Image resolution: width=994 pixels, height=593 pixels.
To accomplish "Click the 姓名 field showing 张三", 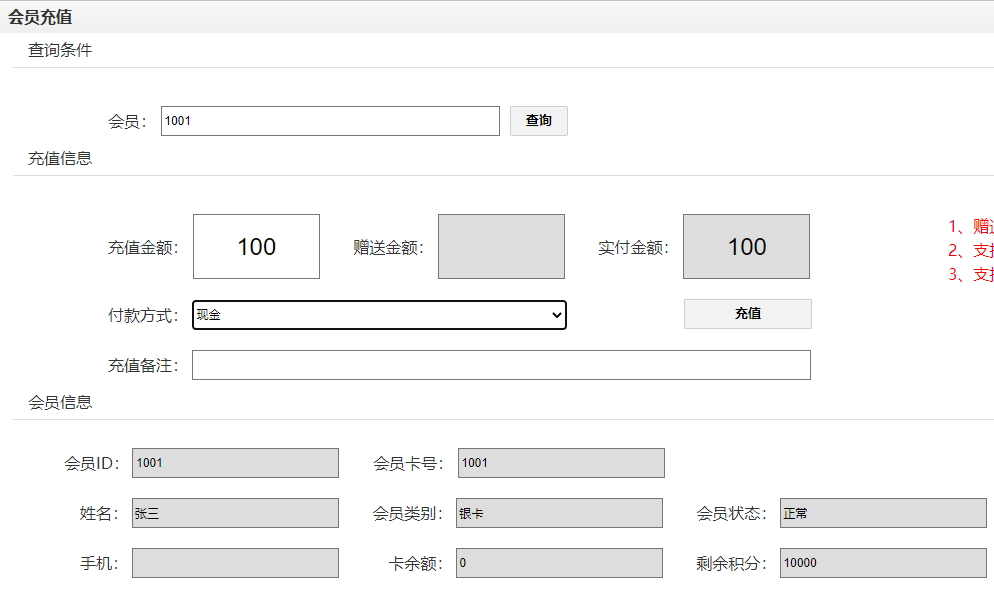I will [234, 512].
